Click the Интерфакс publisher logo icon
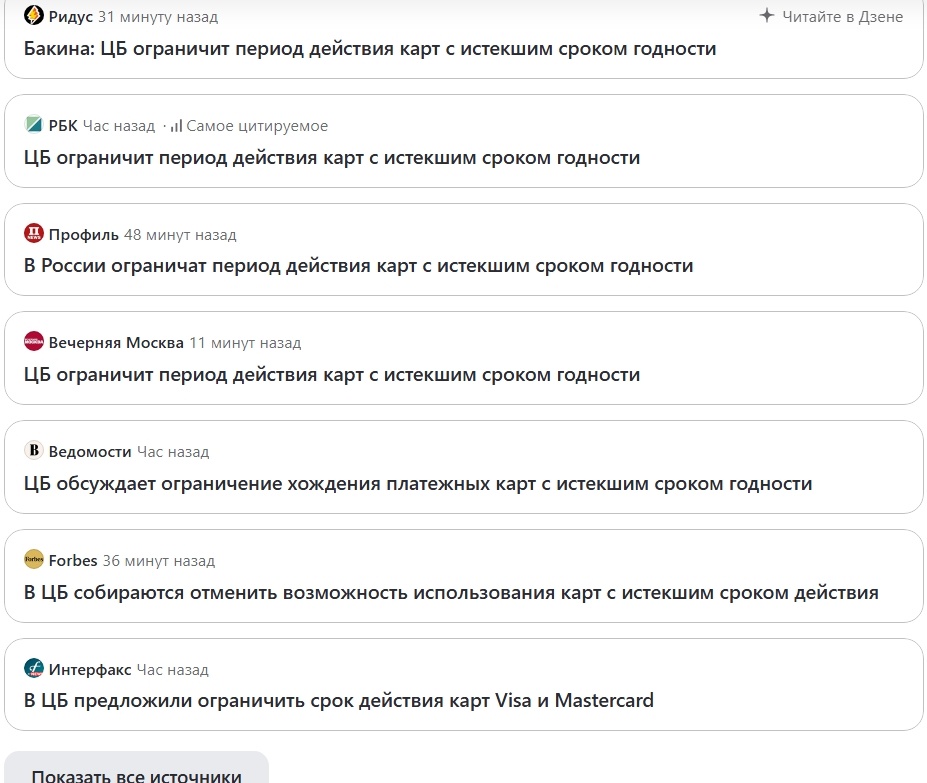The width and height of the screenshot is (927, 783). point(33,669)
